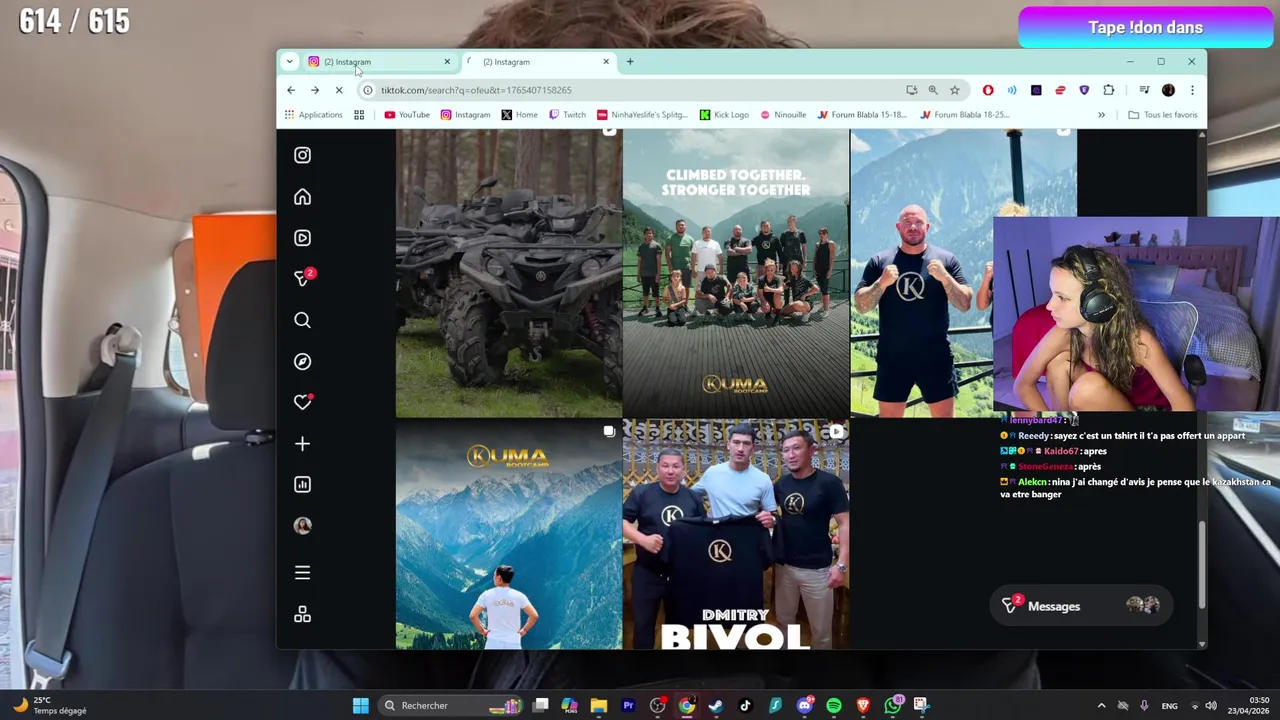Screen dimensions: 1280x720
Task: Open the Twitch bookmark
Action: pyautogui.click(x=567, y=115)
